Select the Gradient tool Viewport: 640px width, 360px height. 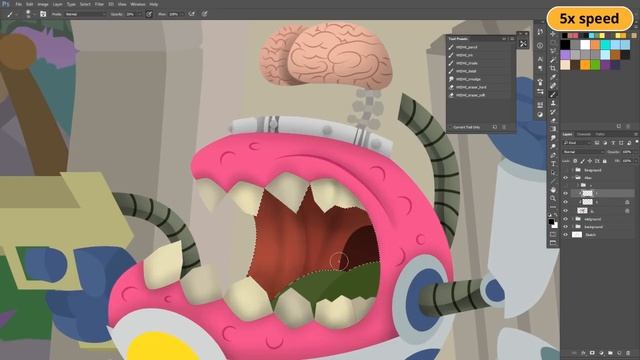[553, 129]
